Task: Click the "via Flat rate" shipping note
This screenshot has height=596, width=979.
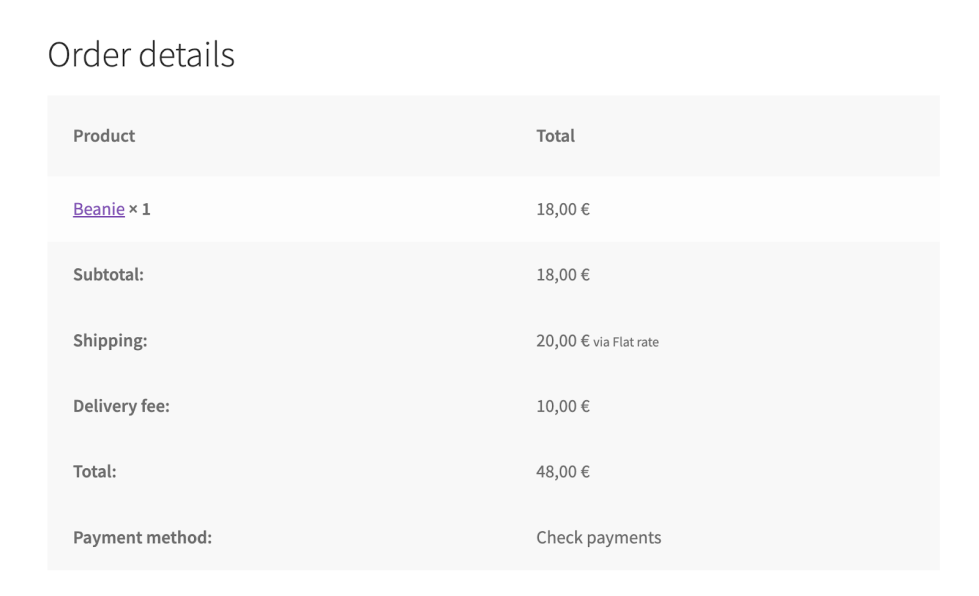Action: pyautogui.click(x=626, y=342)
